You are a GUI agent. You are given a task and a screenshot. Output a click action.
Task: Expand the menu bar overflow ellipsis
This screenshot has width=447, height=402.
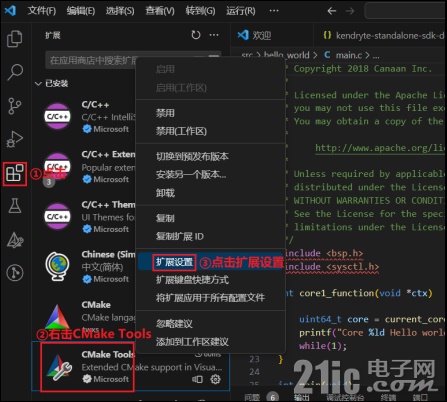coord(274,11)
